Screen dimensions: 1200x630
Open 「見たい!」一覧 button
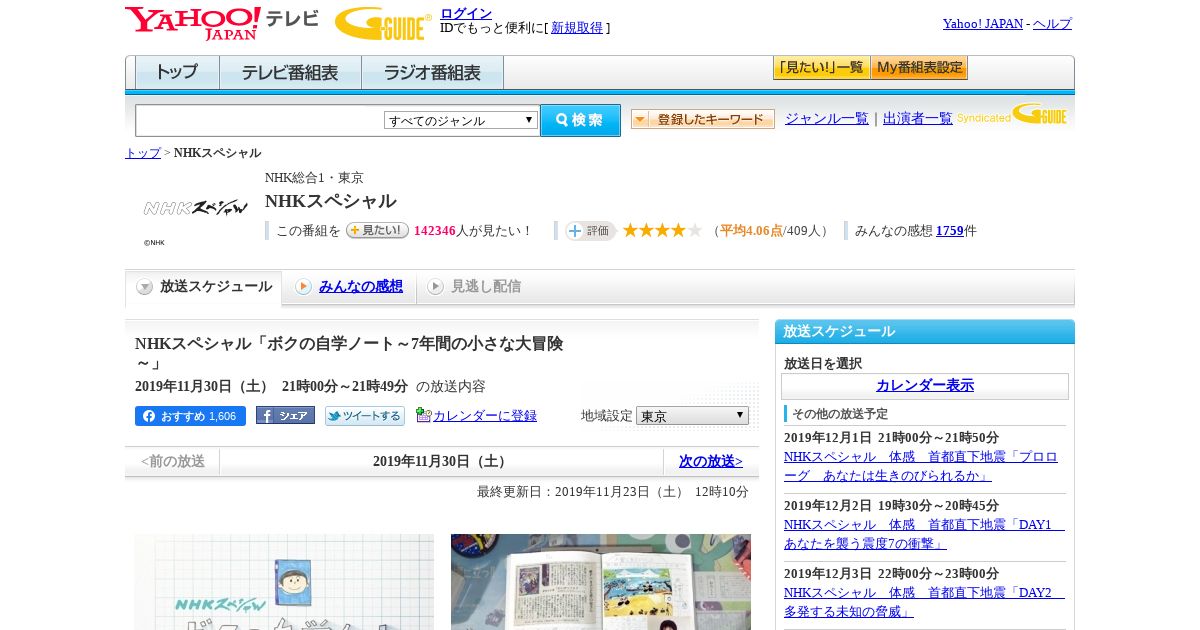coord(821,68)
